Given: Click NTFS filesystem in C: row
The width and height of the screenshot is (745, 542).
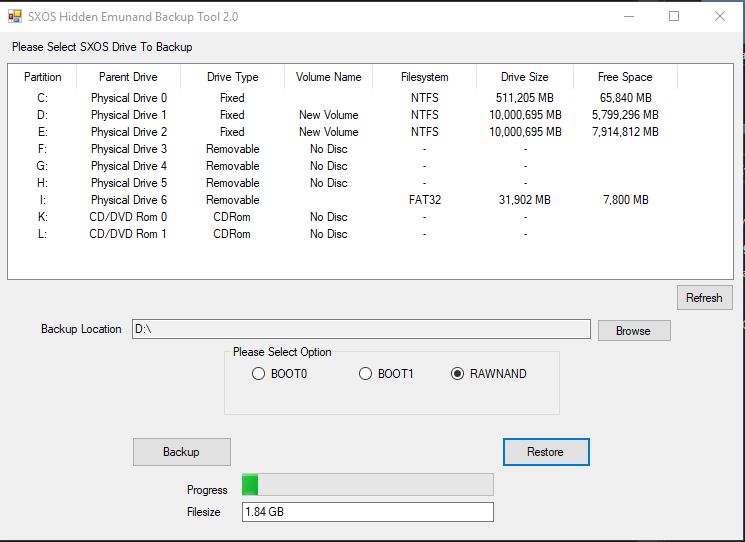Looking at the screenshot, I should [425, 98].
